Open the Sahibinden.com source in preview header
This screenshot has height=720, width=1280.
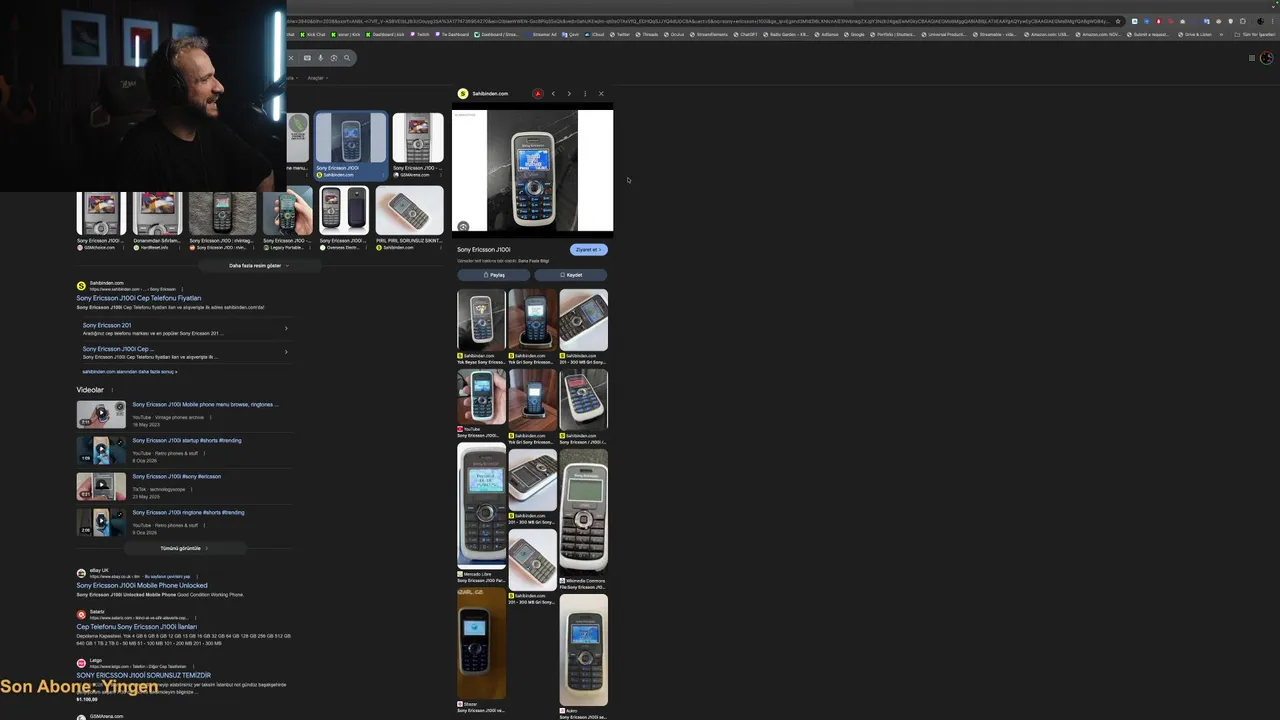coord(483,94)
